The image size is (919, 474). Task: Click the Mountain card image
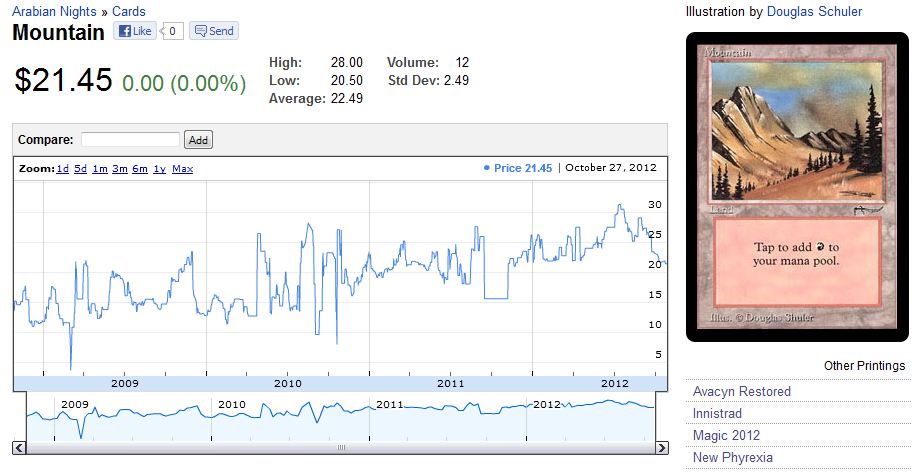[795, 187]
